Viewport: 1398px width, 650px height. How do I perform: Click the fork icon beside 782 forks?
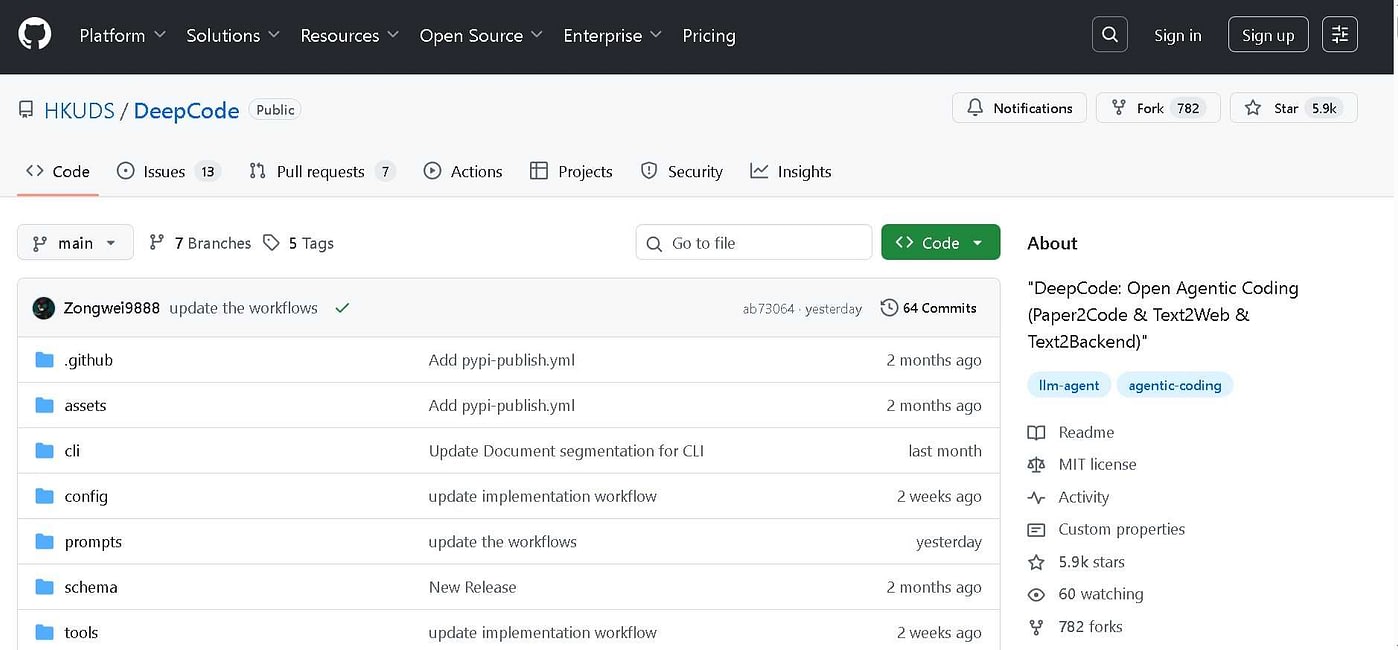[x=1037, y=626]
